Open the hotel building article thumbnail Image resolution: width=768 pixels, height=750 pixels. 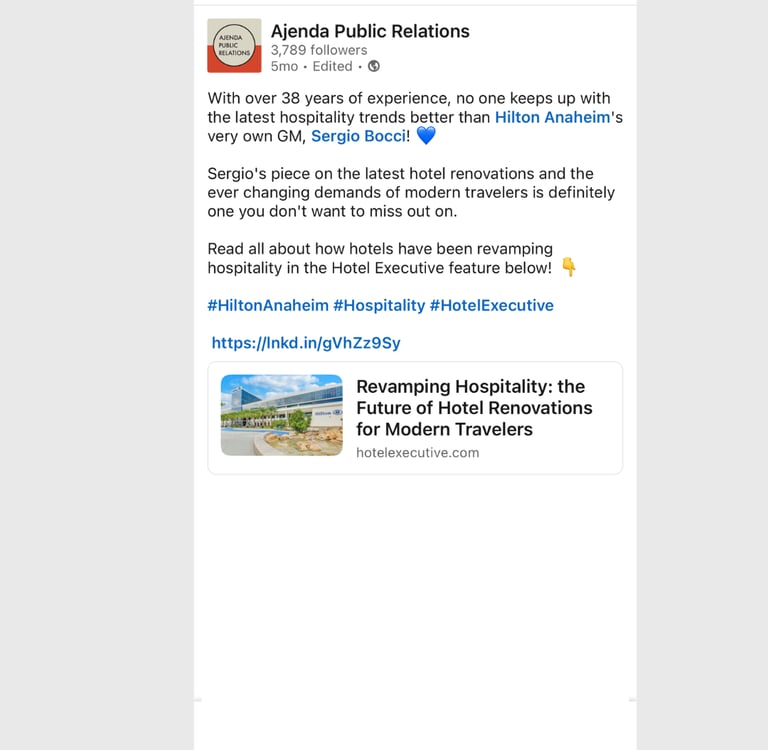(282, 415)
